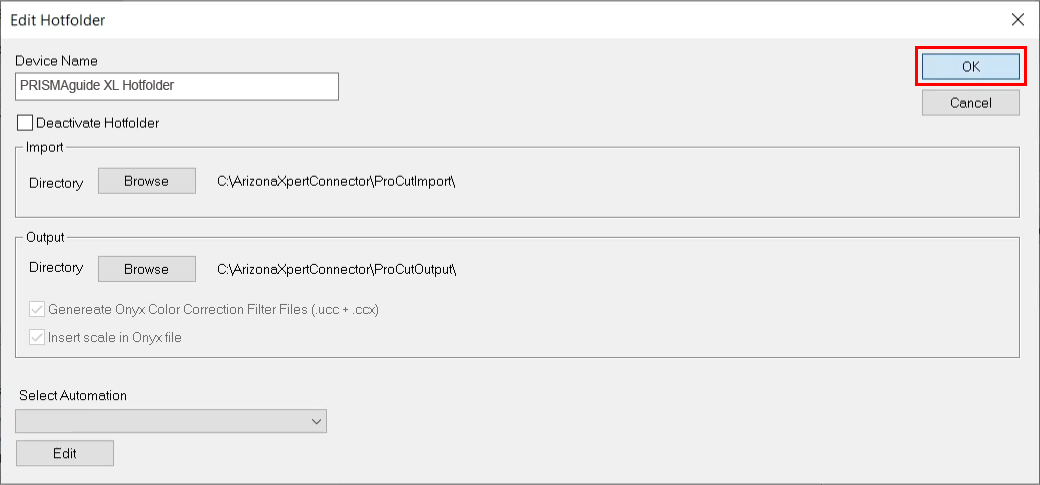Click the ProCutImport directory path text
The image size is (1040, 485).
[337, 182]
